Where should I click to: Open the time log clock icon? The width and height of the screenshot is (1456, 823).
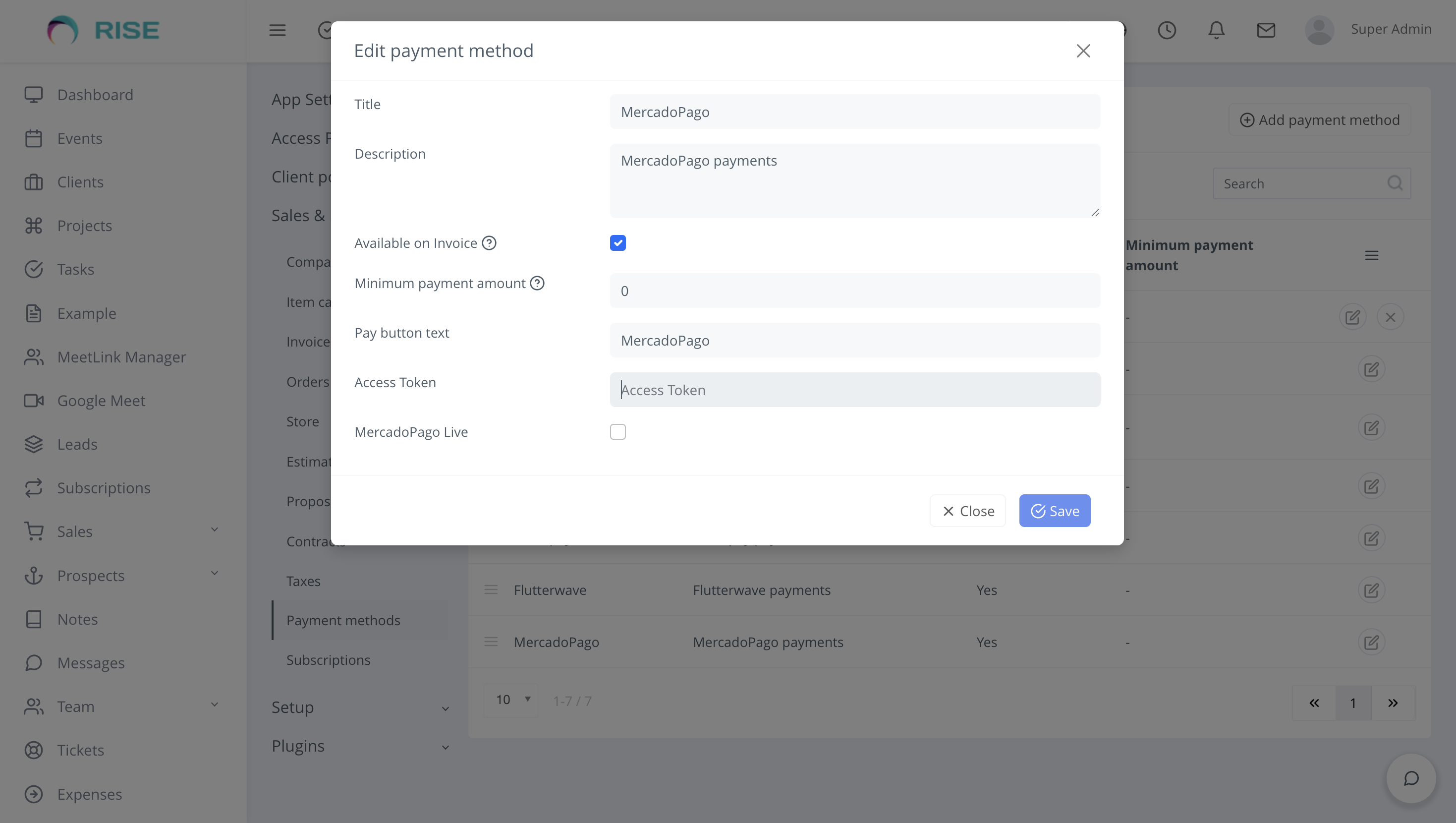(x=1167, y=30)
